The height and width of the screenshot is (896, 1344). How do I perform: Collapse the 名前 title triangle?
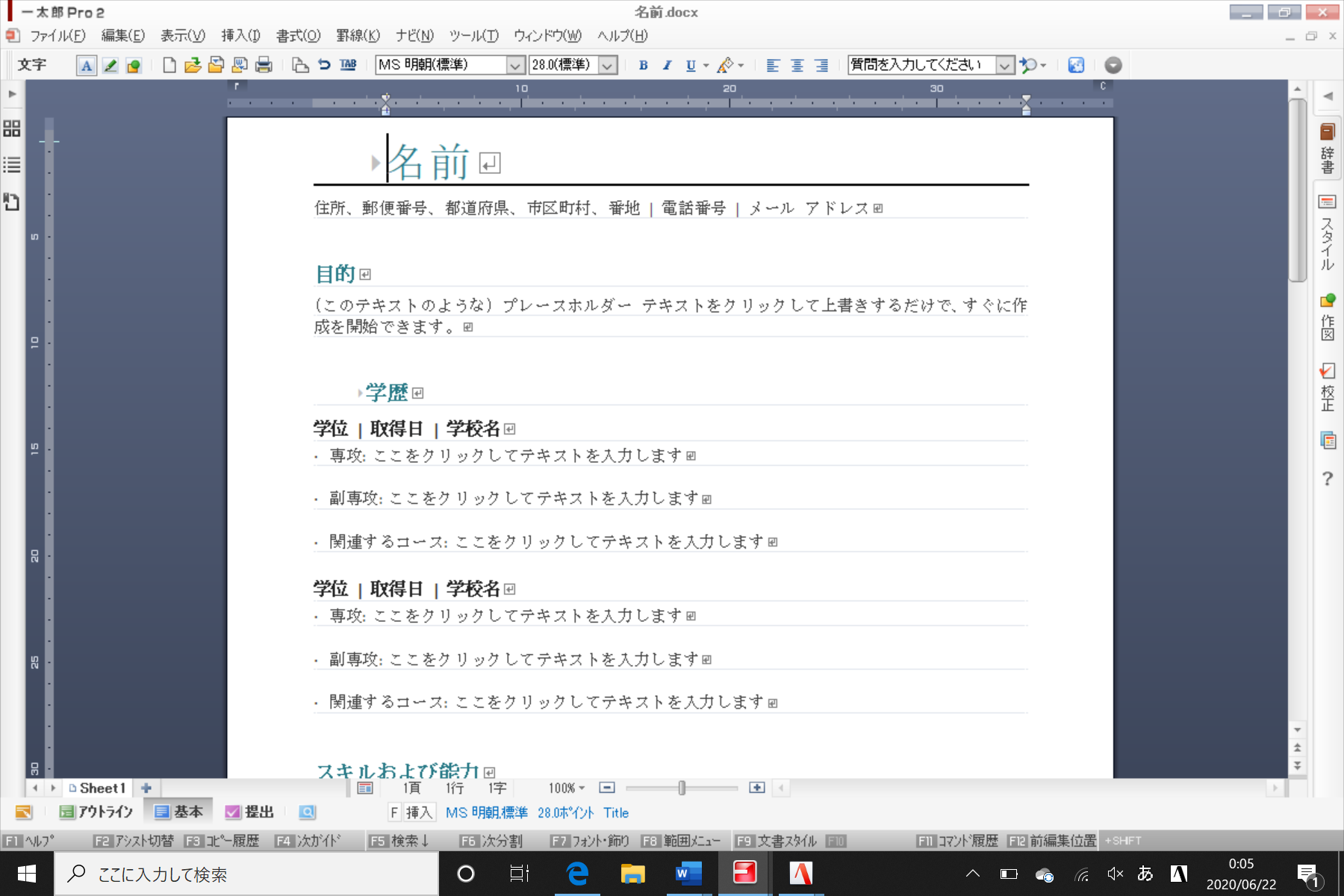click(376, 163)
